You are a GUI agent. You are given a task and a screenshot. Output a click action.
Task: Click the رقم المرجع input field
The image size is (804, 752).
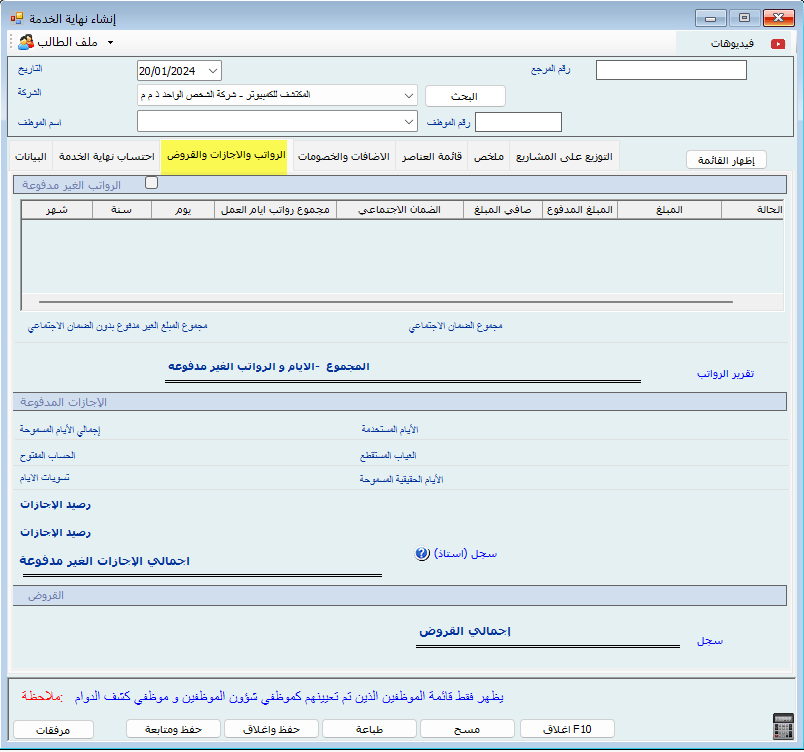click(671, 70)
